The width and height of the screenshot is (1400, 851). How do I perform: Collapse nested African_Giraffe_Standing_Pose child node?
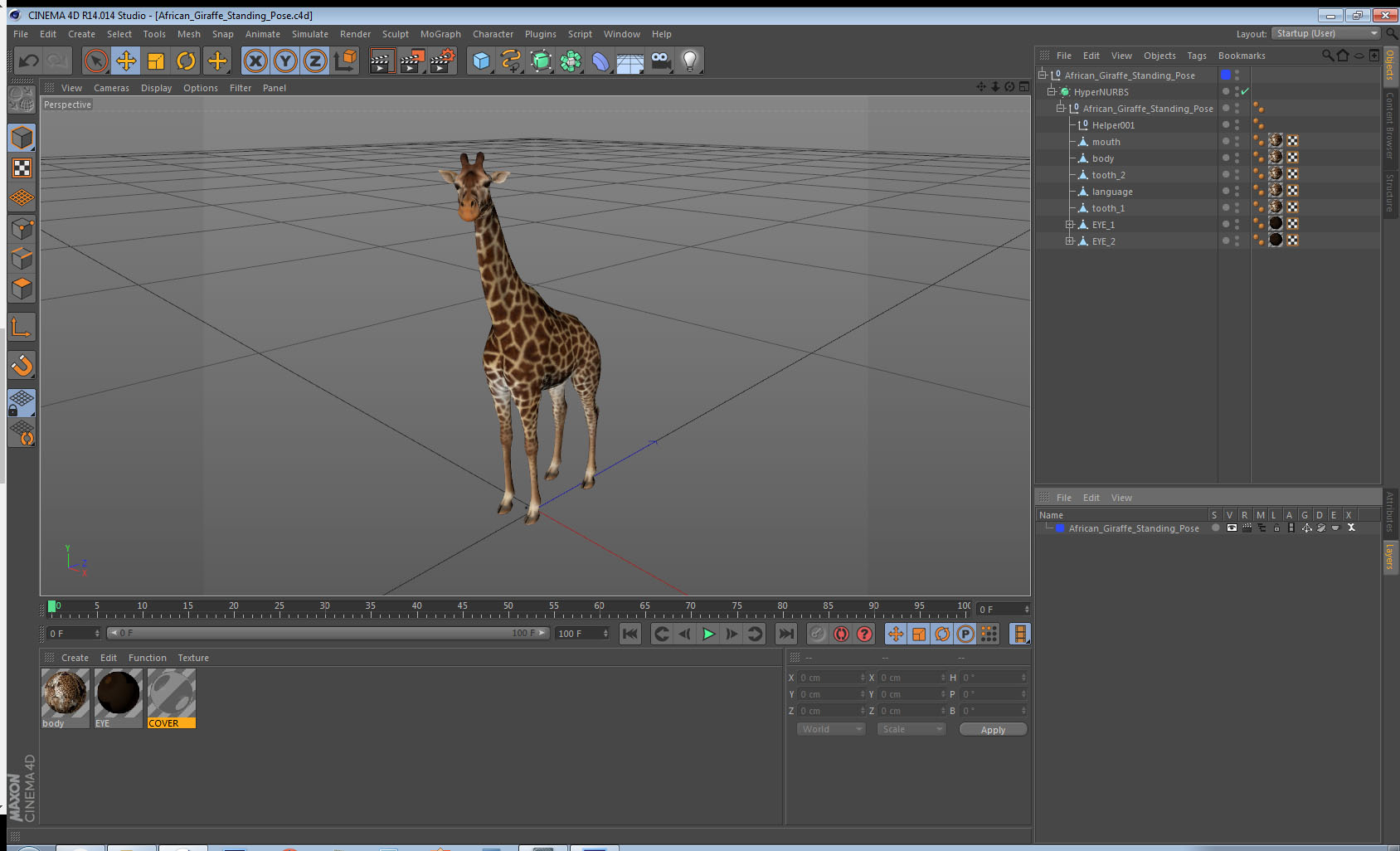[1061, 108]
